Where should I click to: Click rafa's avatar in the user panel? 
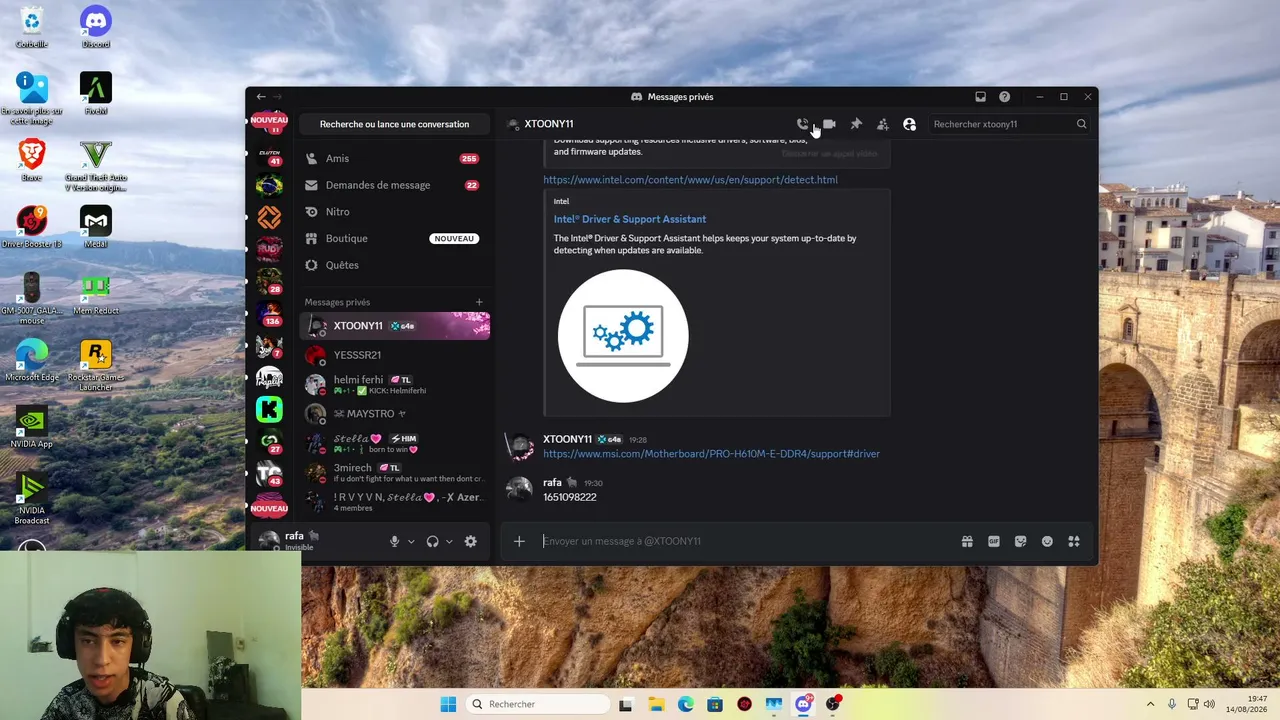[269, 541]
